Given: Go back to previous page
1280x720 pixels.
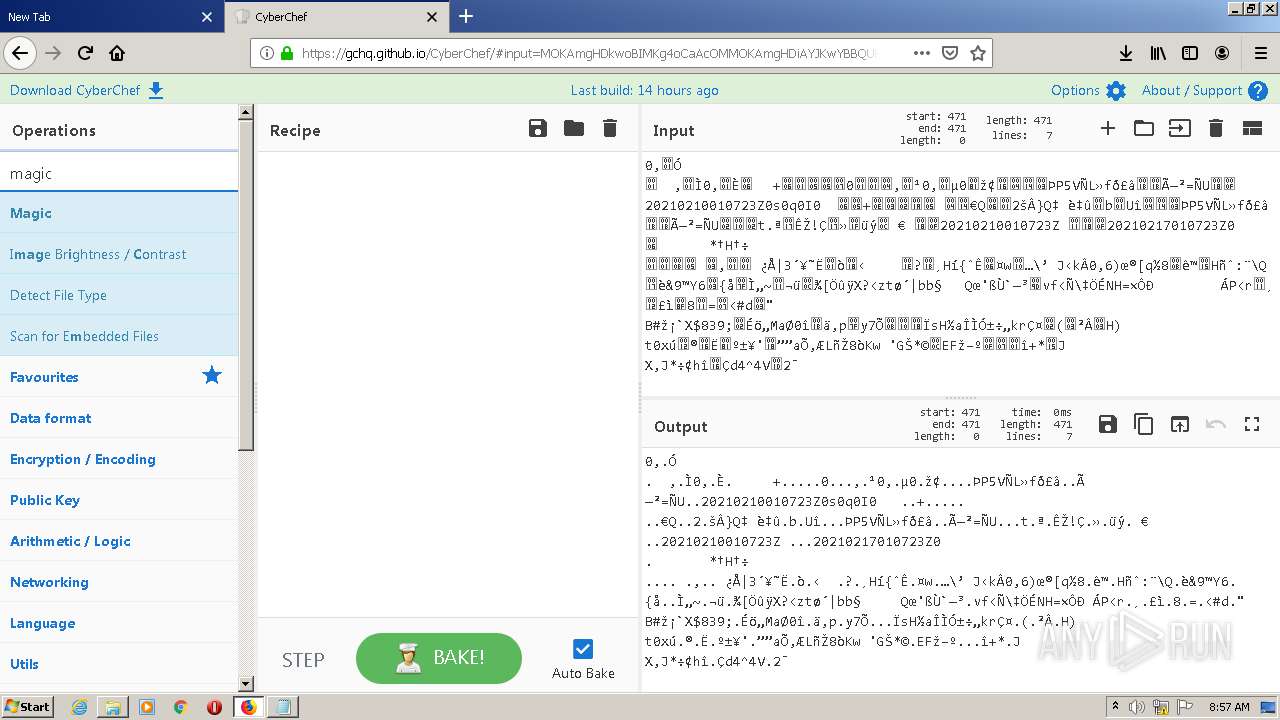Looking at the screenshot, I should click(x=21, y=53).
